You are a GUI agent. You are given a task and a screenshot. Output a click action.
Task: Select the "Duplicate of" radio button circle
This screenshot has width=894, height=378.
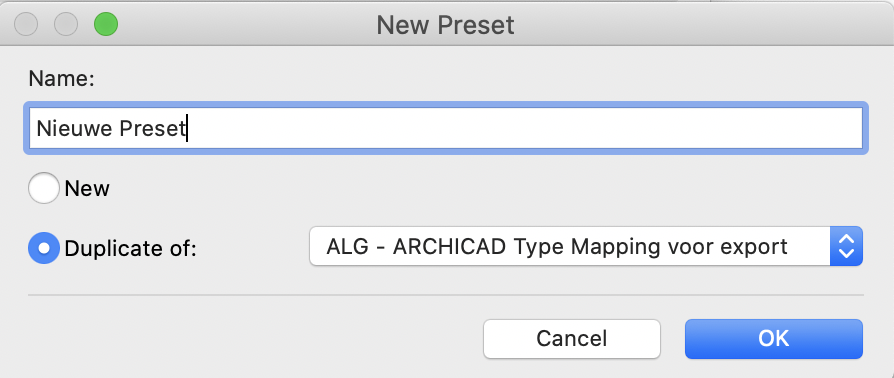click(x=44, y=248)
